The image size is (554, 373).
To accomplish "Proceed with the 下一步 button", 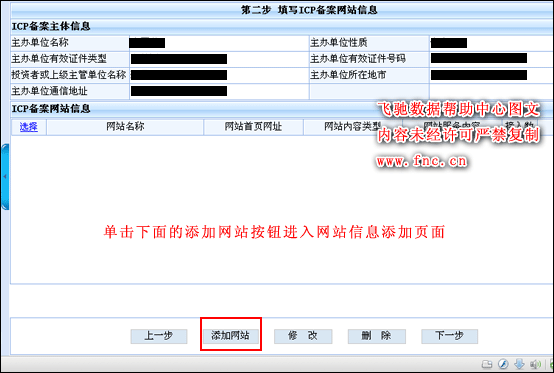I will [449, 336].
